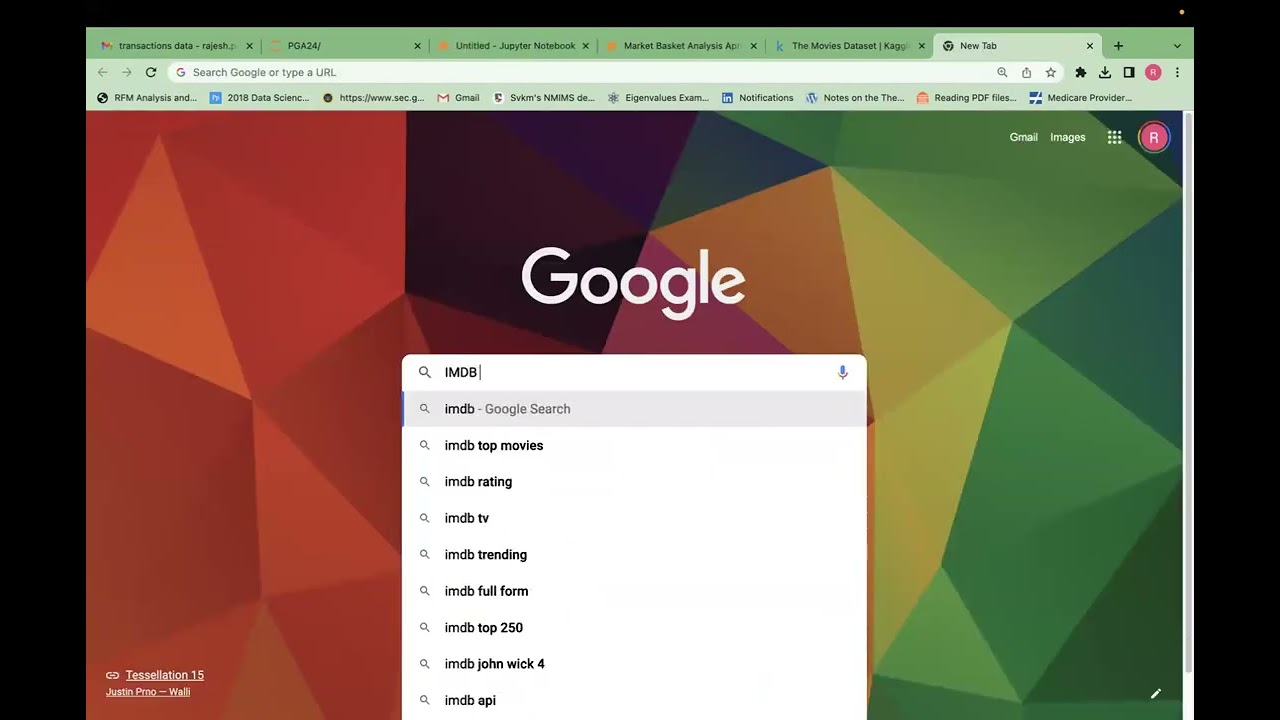This screenshot has height=720, width=1280.
Task: Select the imdb top movies suggestion
Action: pyautogui.click(x=634, y=445)
